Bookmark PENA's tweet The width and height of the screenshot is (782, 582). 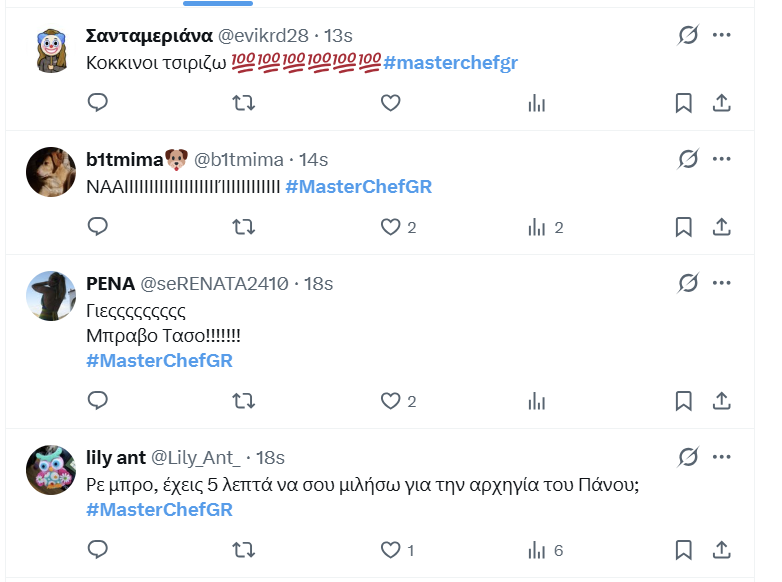(x=683, y=401)
